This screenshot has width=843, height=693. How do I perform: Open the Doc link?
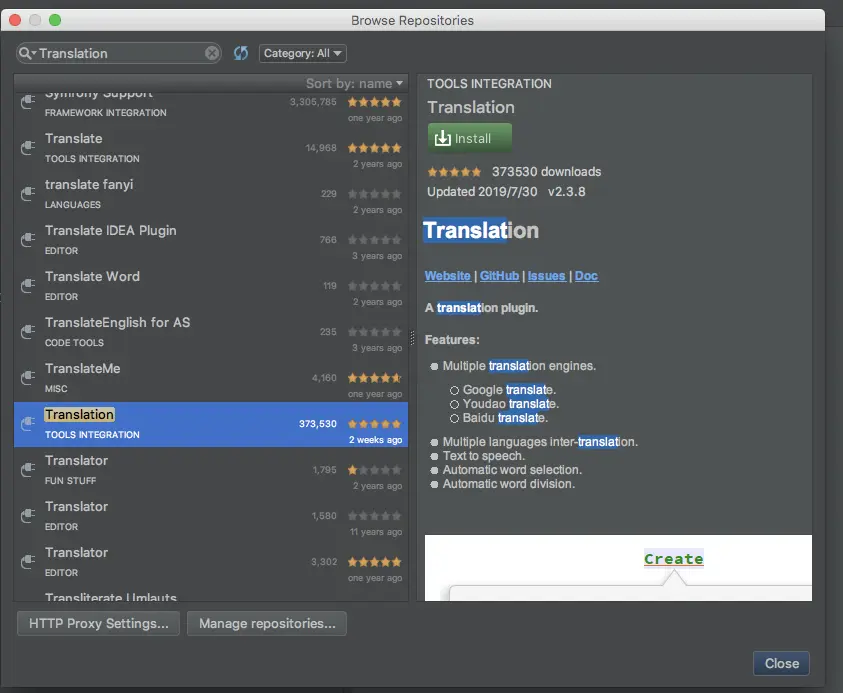coord(586,276)
